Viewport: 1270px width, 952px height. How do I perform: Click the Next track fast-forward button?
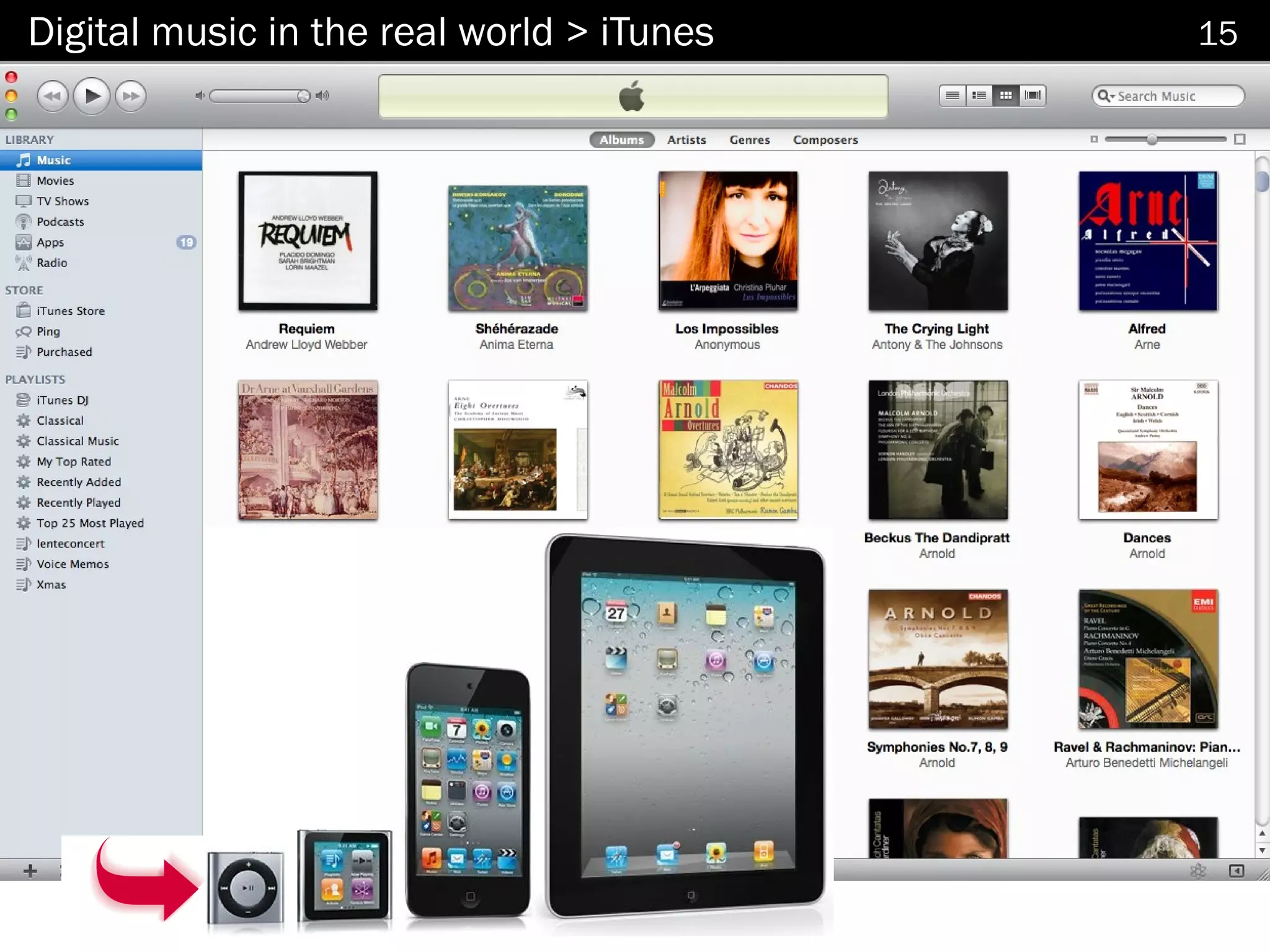click(131, 96)
